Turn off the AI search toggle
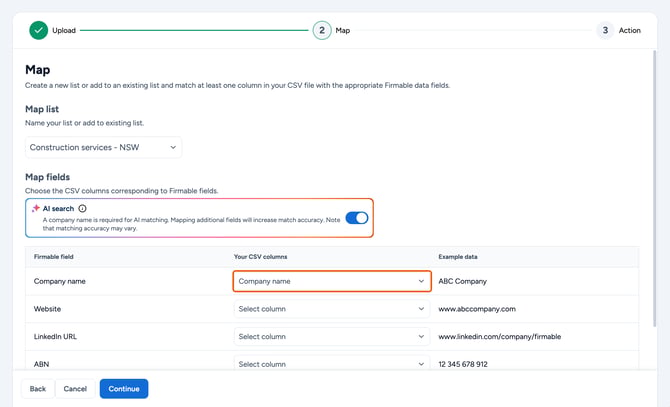 [x=357, y=218]
